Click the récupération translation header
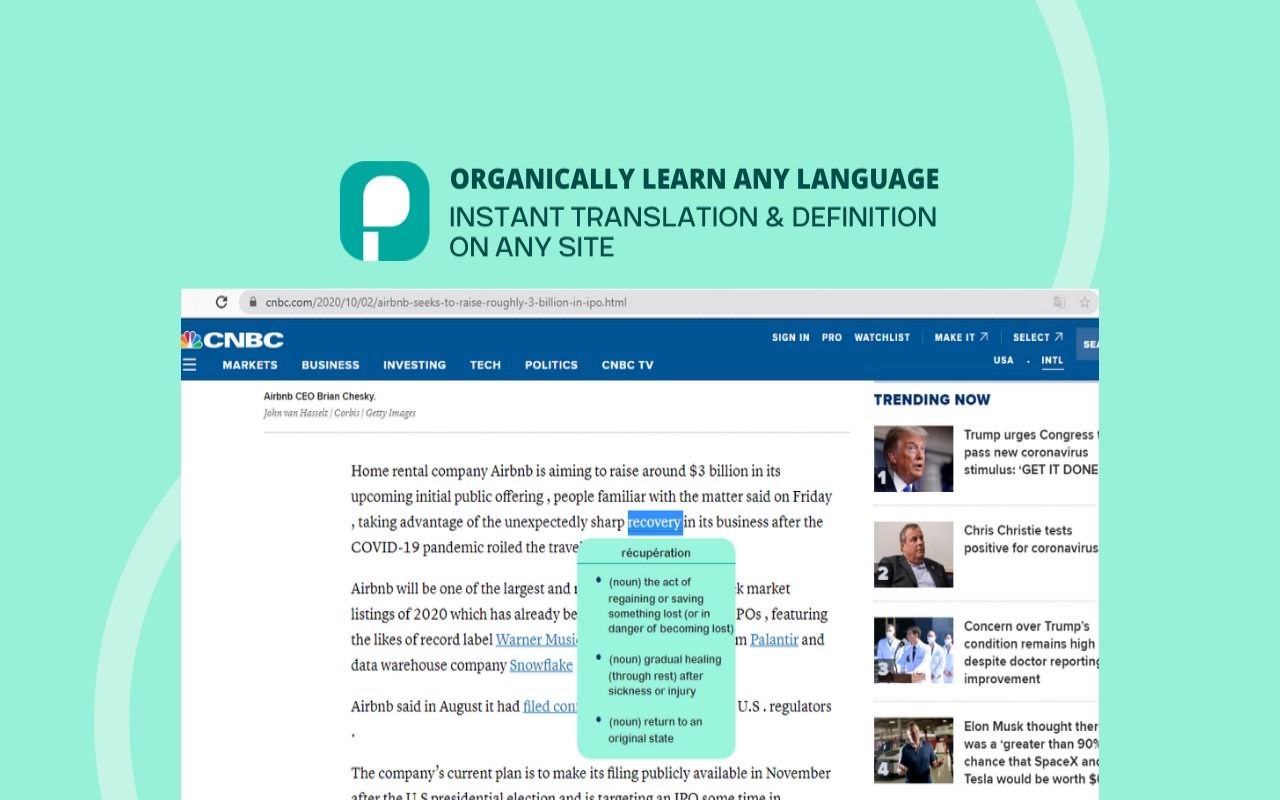 tap(656, 552)
